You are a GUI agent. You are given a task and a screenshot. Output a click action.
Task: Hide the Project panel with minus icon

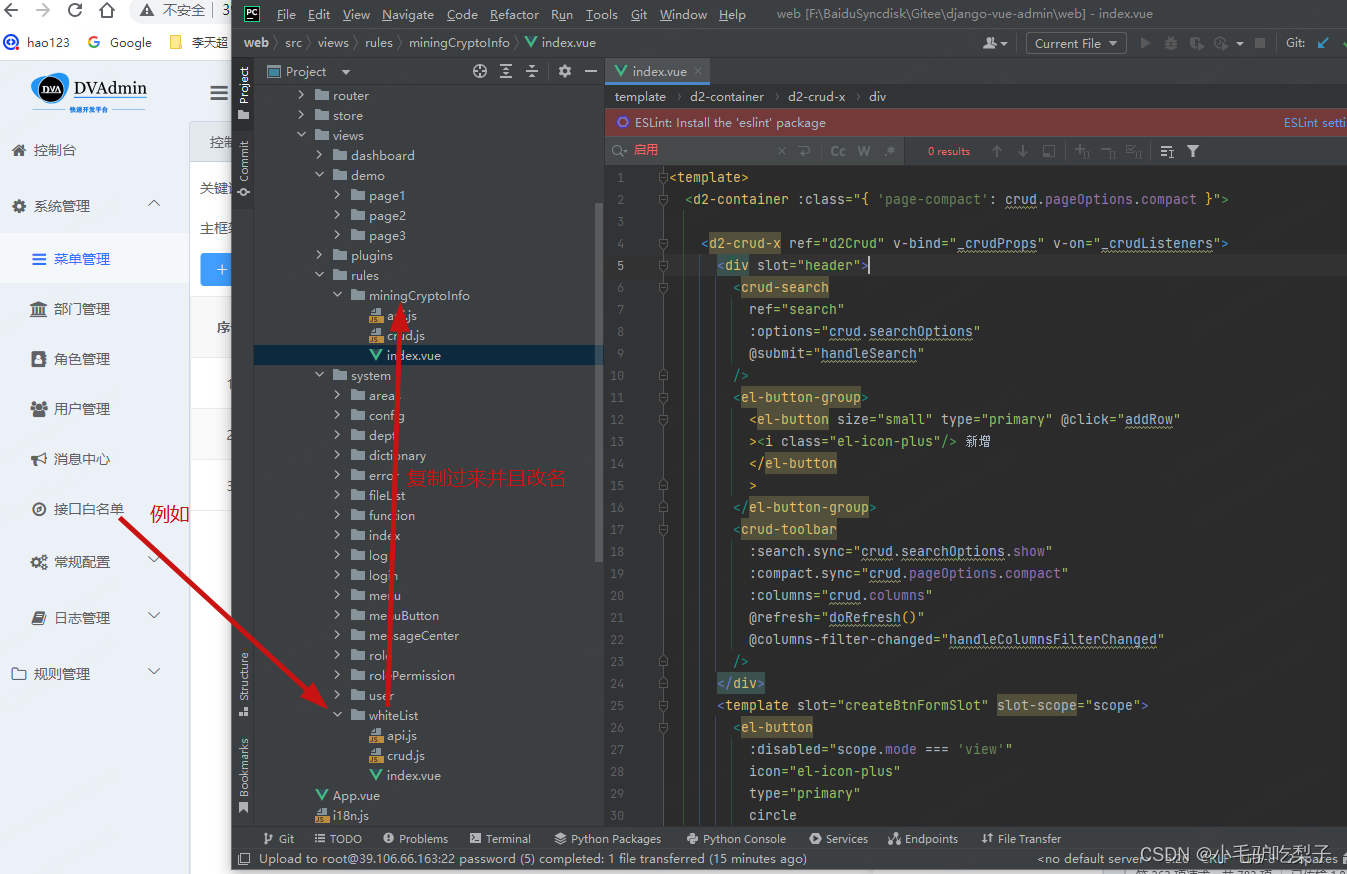(590, 71)
